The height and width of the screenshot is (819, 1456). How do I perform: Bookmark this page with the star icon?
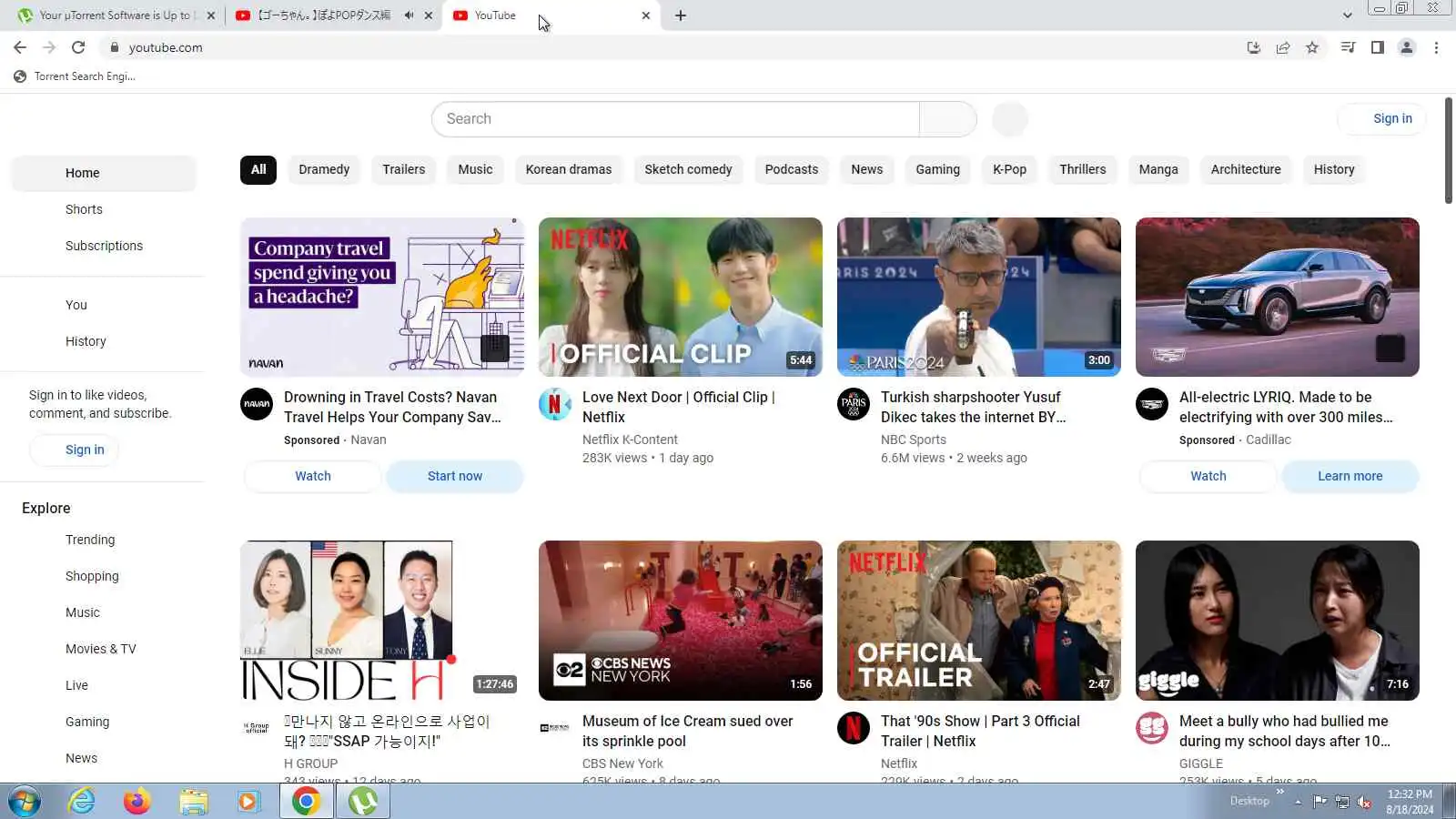1312,47
